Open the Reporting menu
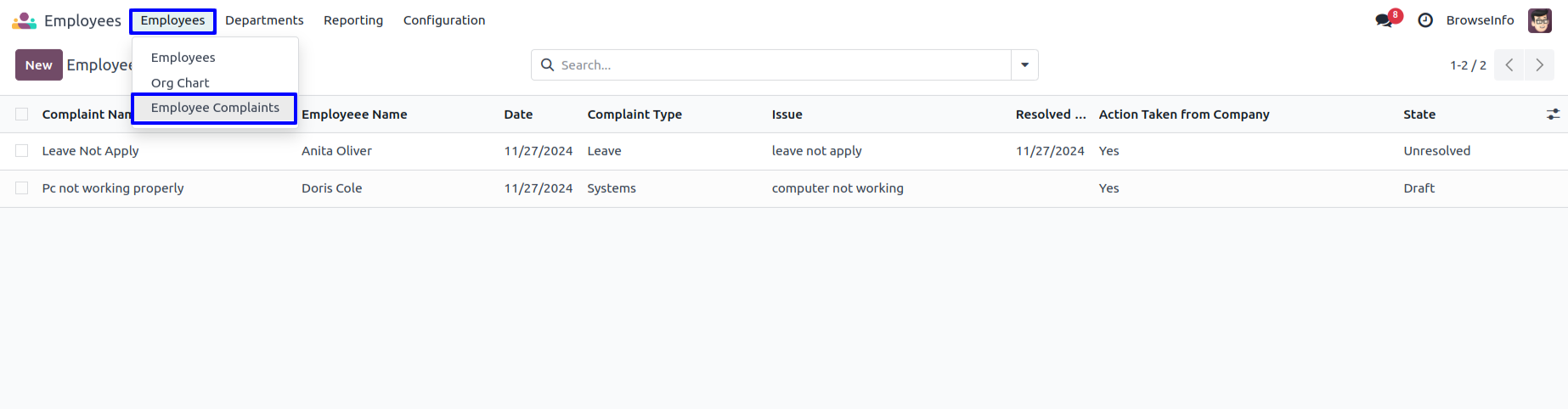This screenshot has height=409, width=1568. coord(353,20)
